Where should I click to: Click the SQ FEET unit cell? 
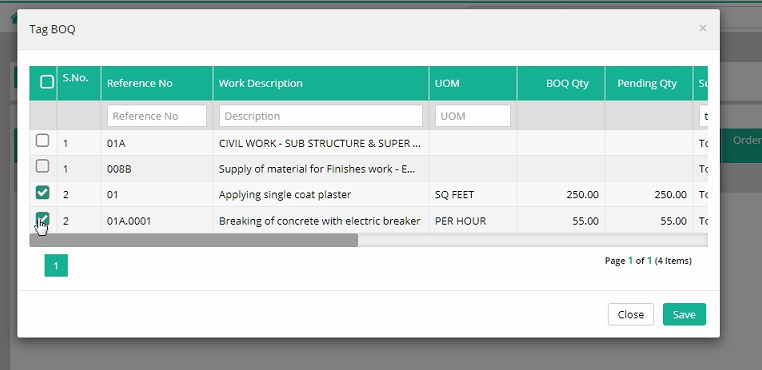pyautogui.click(x=454, y=195)
